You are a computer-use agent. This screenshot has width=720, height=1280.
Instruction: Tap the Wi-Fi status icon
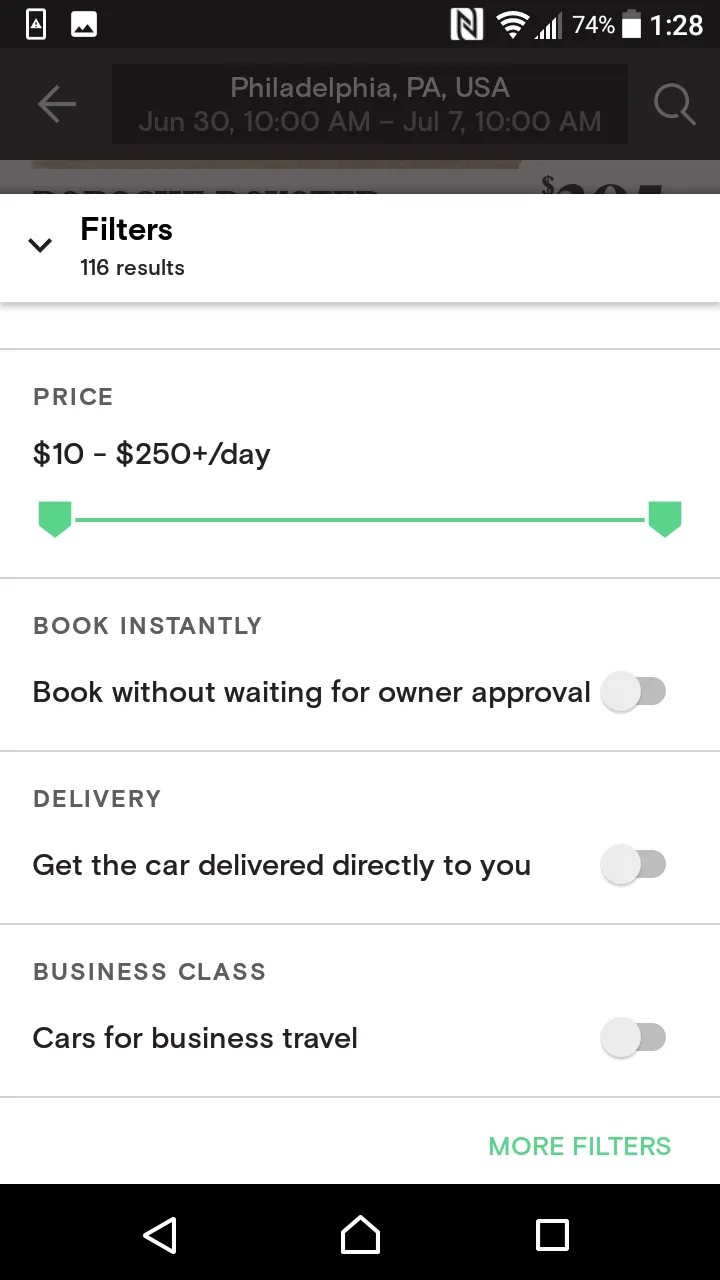(512, 25)
